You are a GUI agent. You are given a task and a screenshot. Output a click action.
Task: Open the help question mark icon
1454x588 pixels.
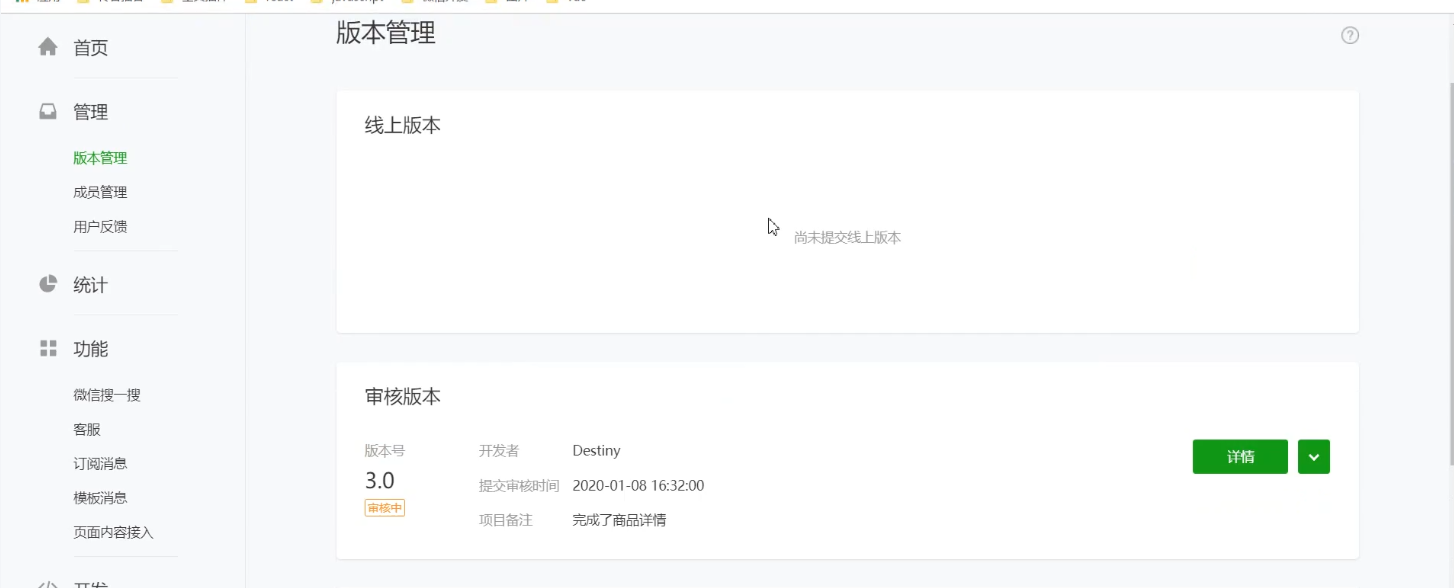[1349, 35]
